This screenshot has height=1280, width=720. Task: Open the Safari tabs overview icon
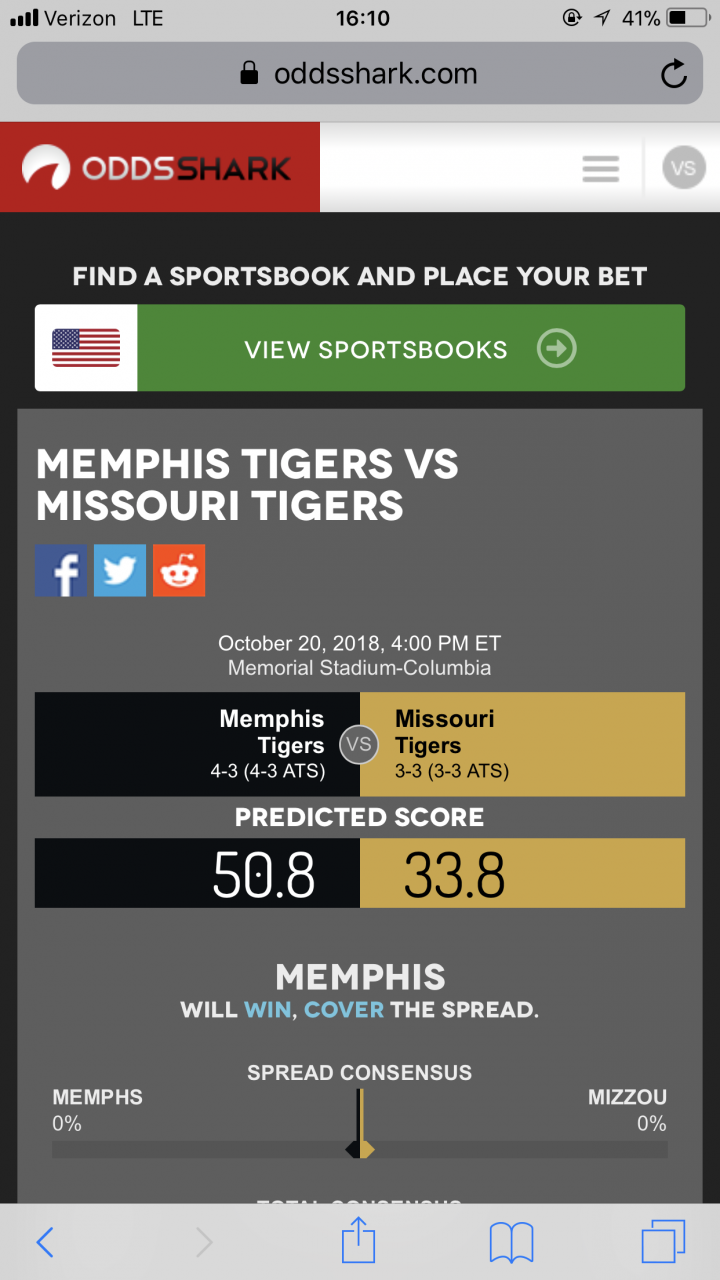(663, 1242)
